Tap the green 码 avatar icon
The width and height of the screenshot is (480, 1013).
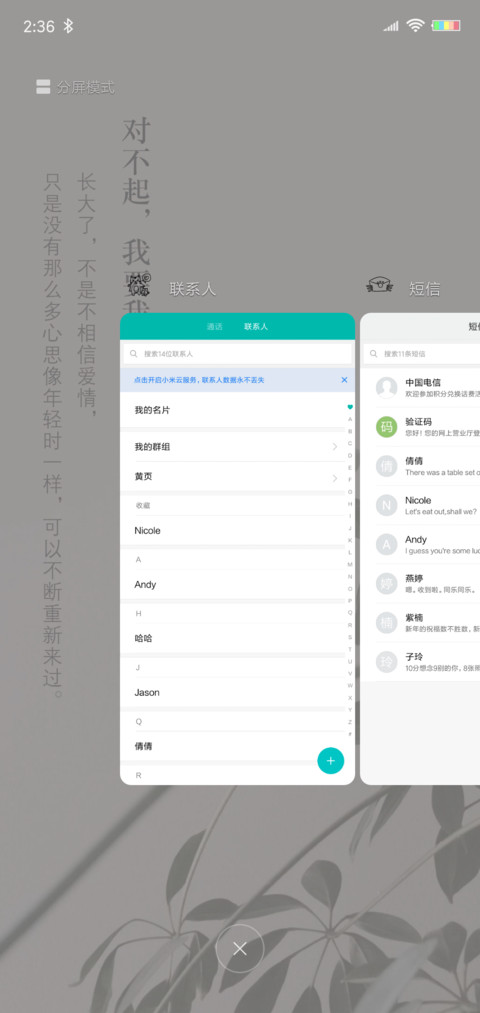tap(386, 427)
